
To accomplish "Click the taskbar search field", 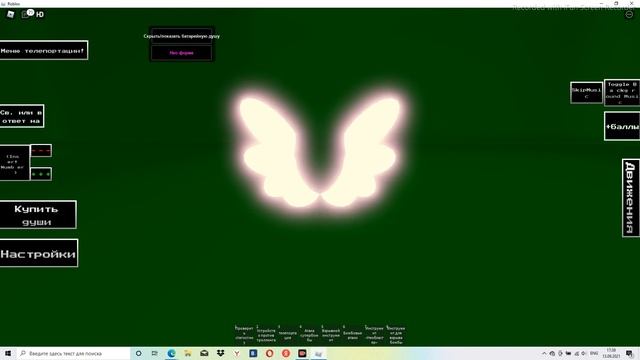I will pos(73,353).
